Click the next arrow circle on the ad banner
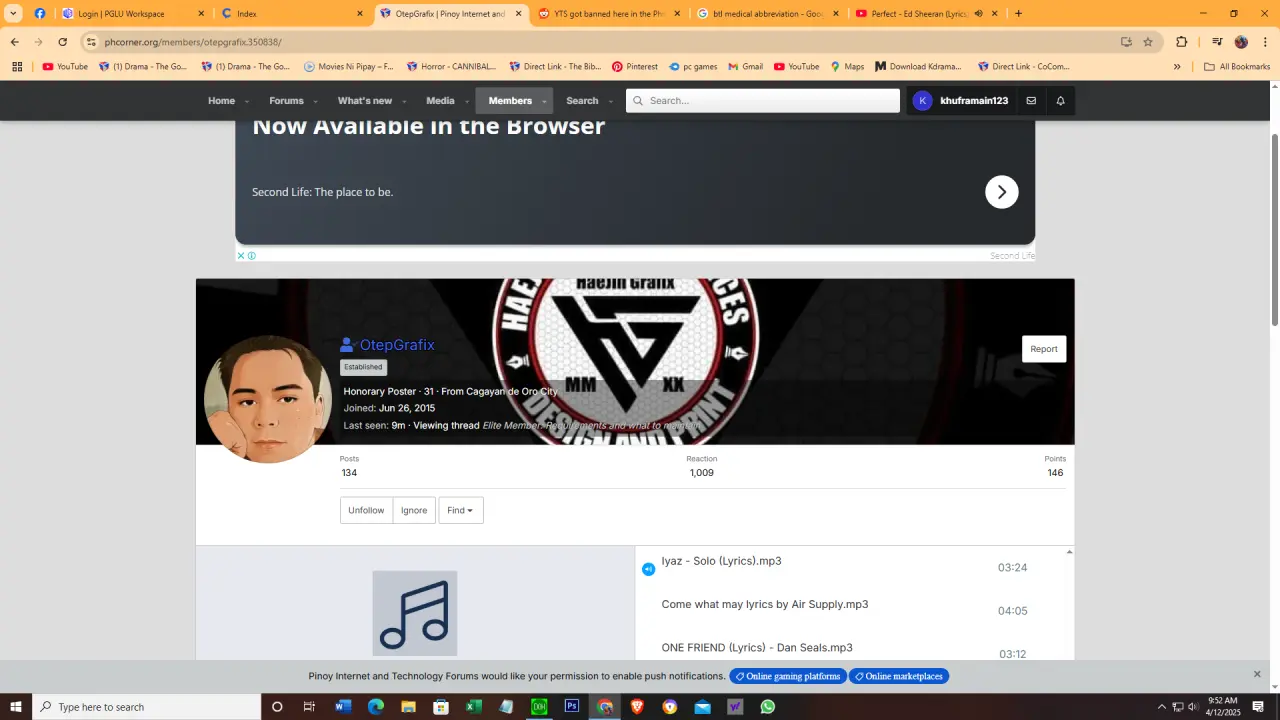This screenshot has width=1280, height=720. [1001, 192]
